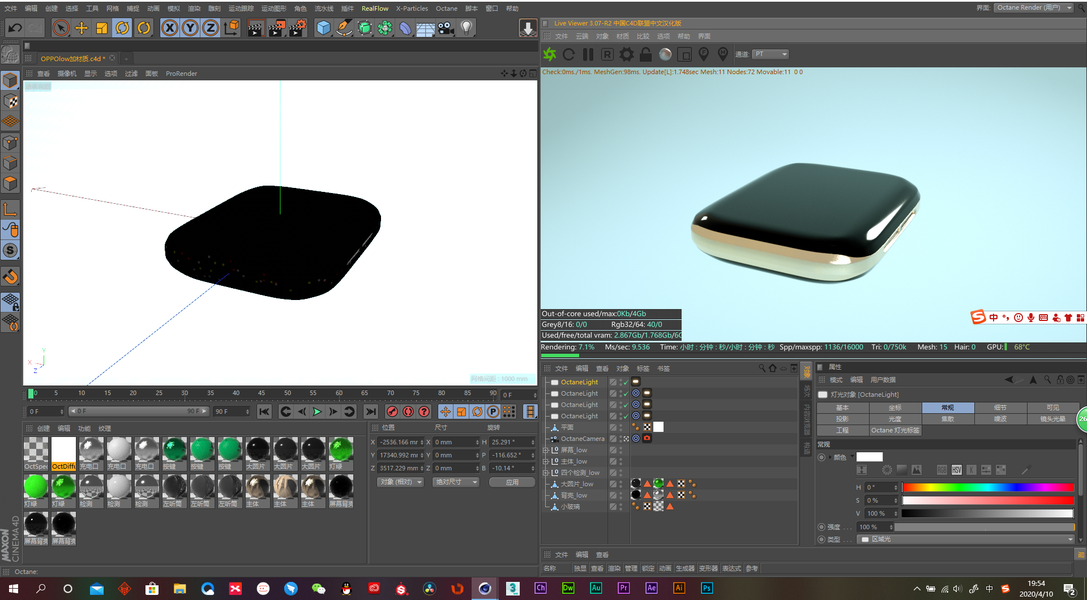Screen dimensions: 1087x600
Task: Click the 应用 apply button
Action: [x=512, y=482]
